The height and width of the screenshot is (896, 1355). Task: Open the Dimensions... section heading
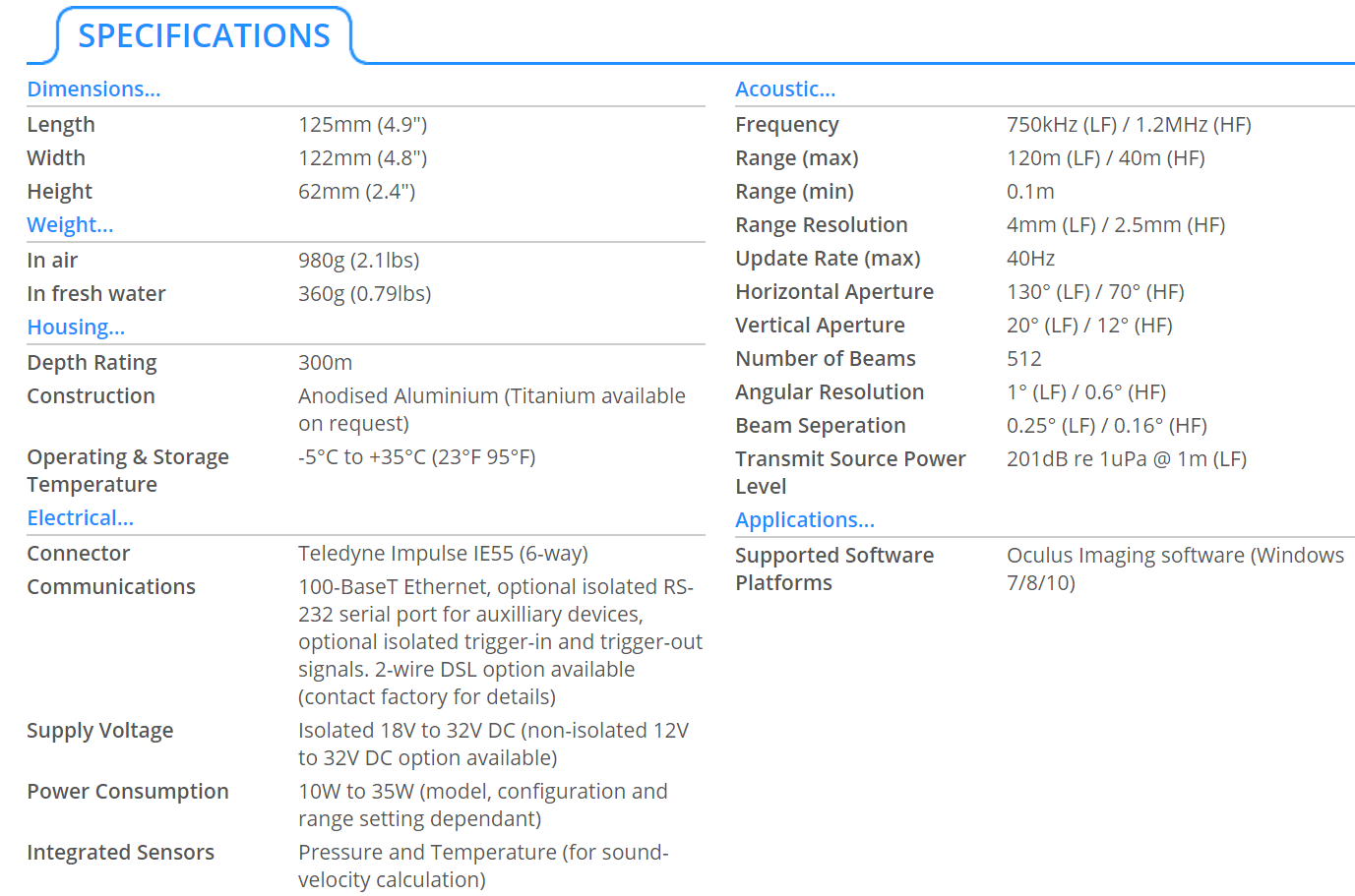(93, 90)
